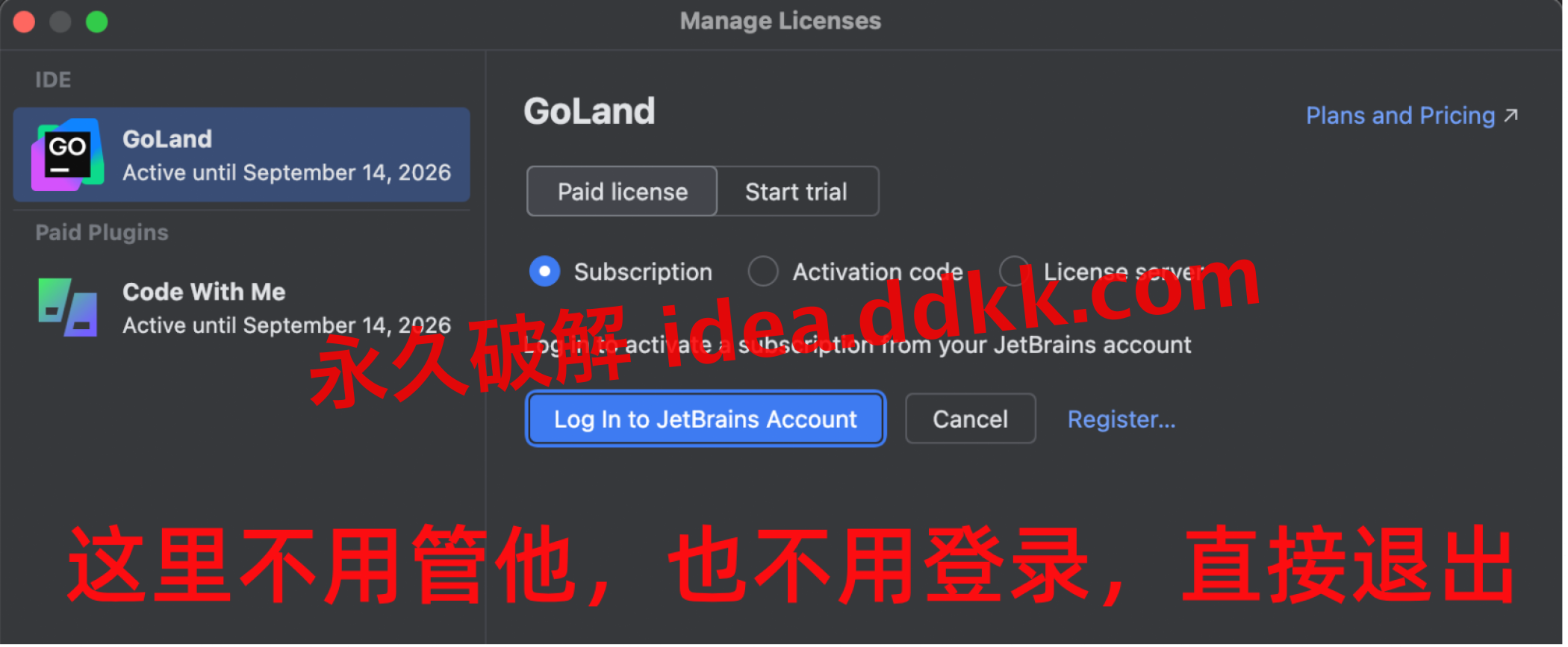Click the arrow icon beside Plans and Pricing
Viewport: 1568px width, 647px height.
point(1511,116)
